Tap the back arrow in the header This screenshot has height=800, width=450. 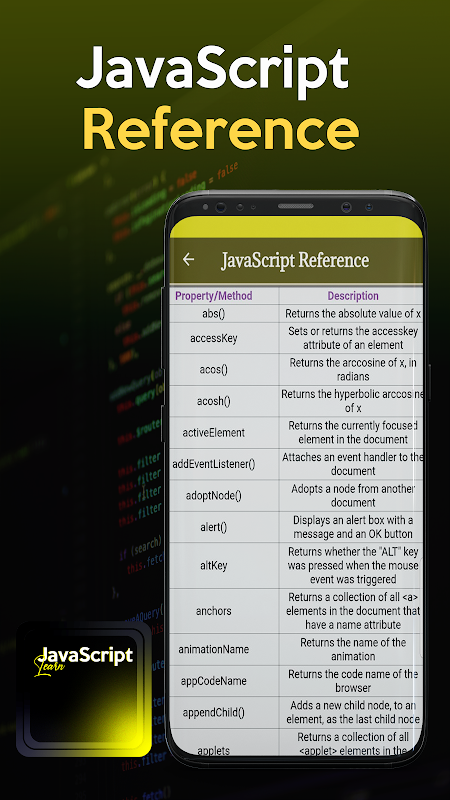tap(188, 260)
